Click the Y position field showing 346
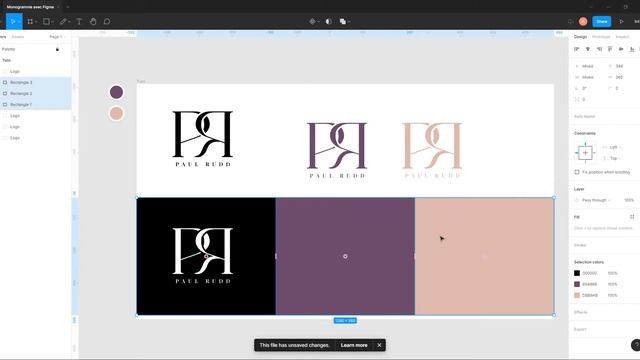 pos(620,66)
